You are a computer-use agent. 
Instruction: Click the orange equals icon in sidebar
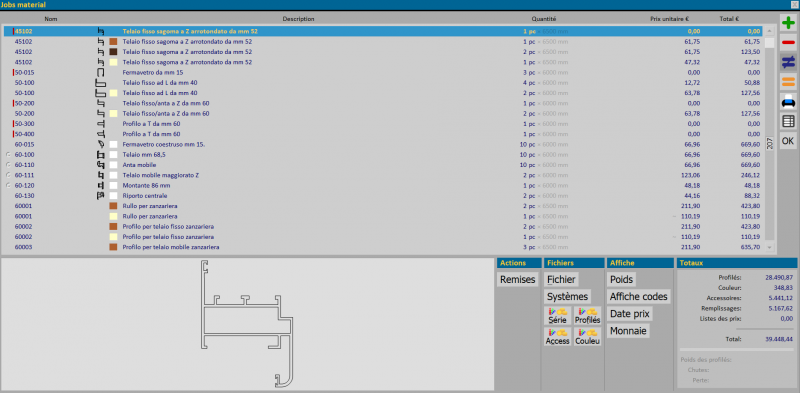point(788,82)
